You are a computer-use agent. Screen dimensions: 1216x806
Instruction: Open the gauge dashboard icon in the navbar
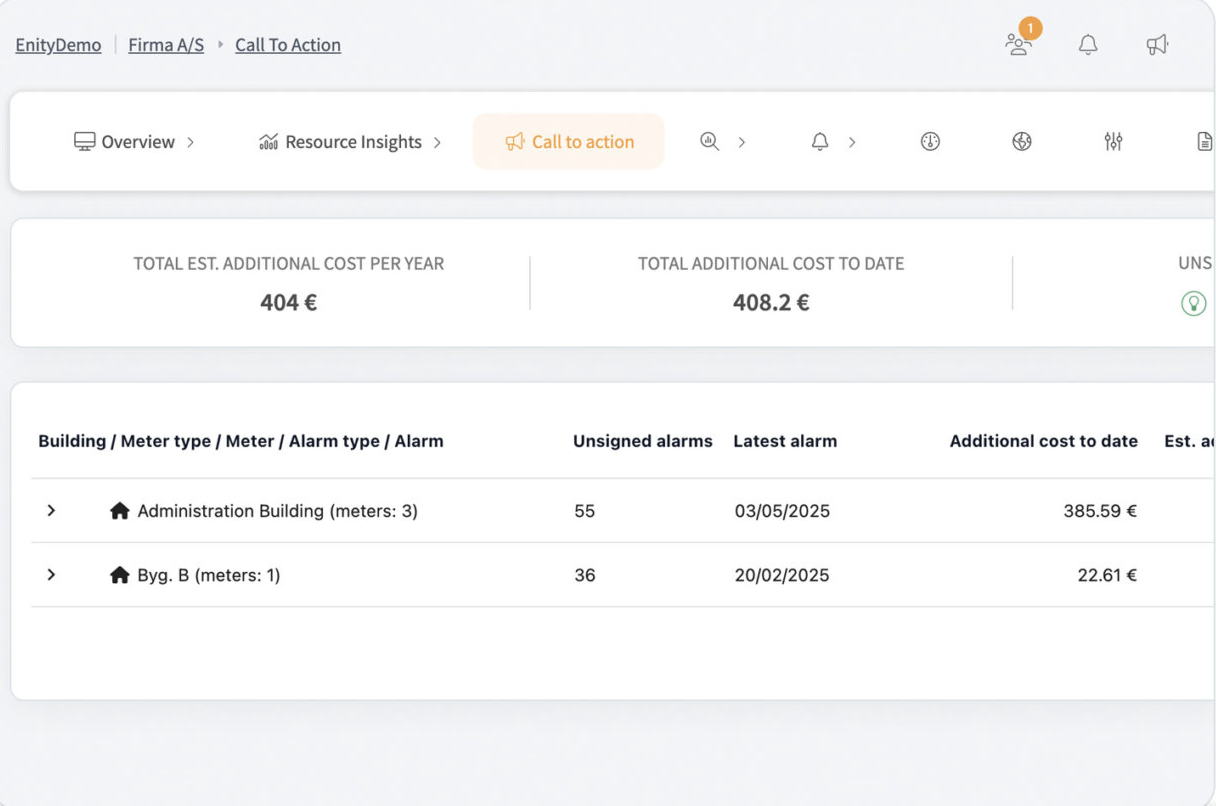click(928, 141)
